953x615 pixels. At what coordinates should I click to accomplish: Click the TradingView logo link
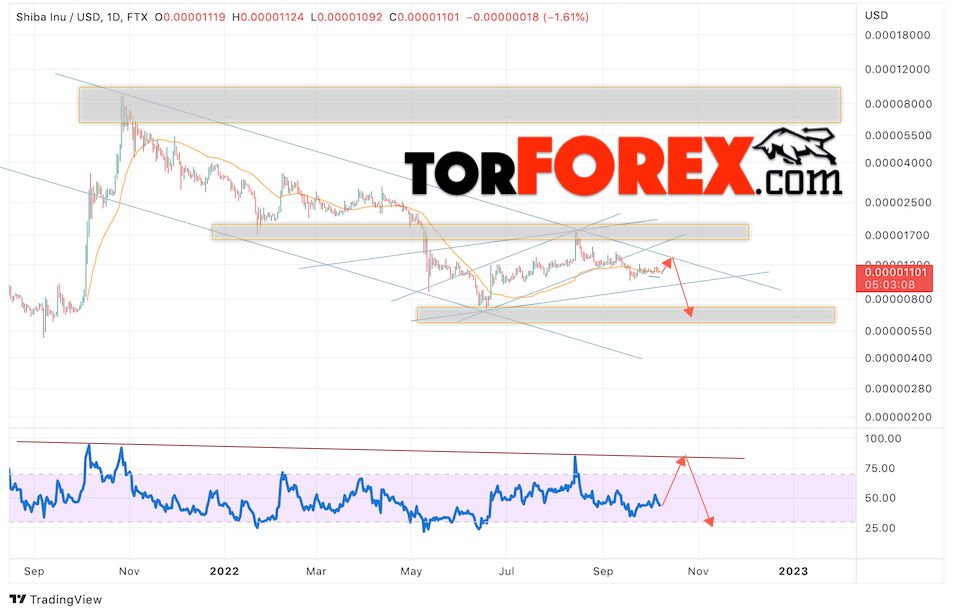(x=56, y=600)
